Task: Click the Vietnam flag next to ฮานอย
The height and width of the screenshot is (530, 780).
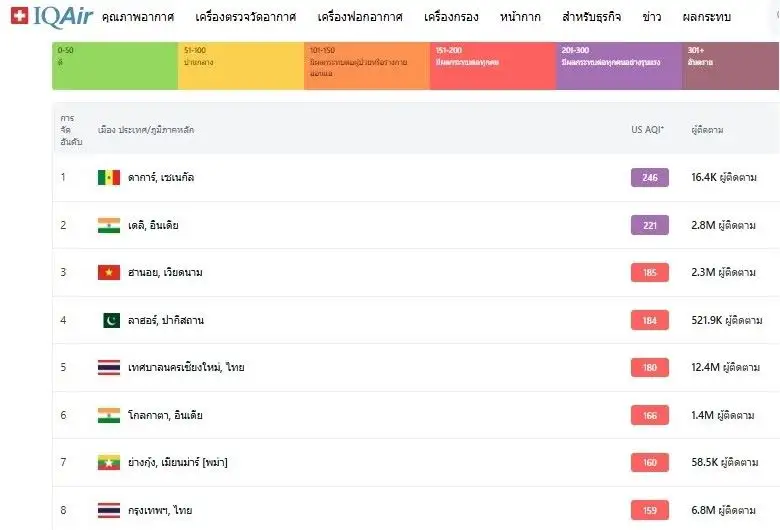Action: pos(109,272)
